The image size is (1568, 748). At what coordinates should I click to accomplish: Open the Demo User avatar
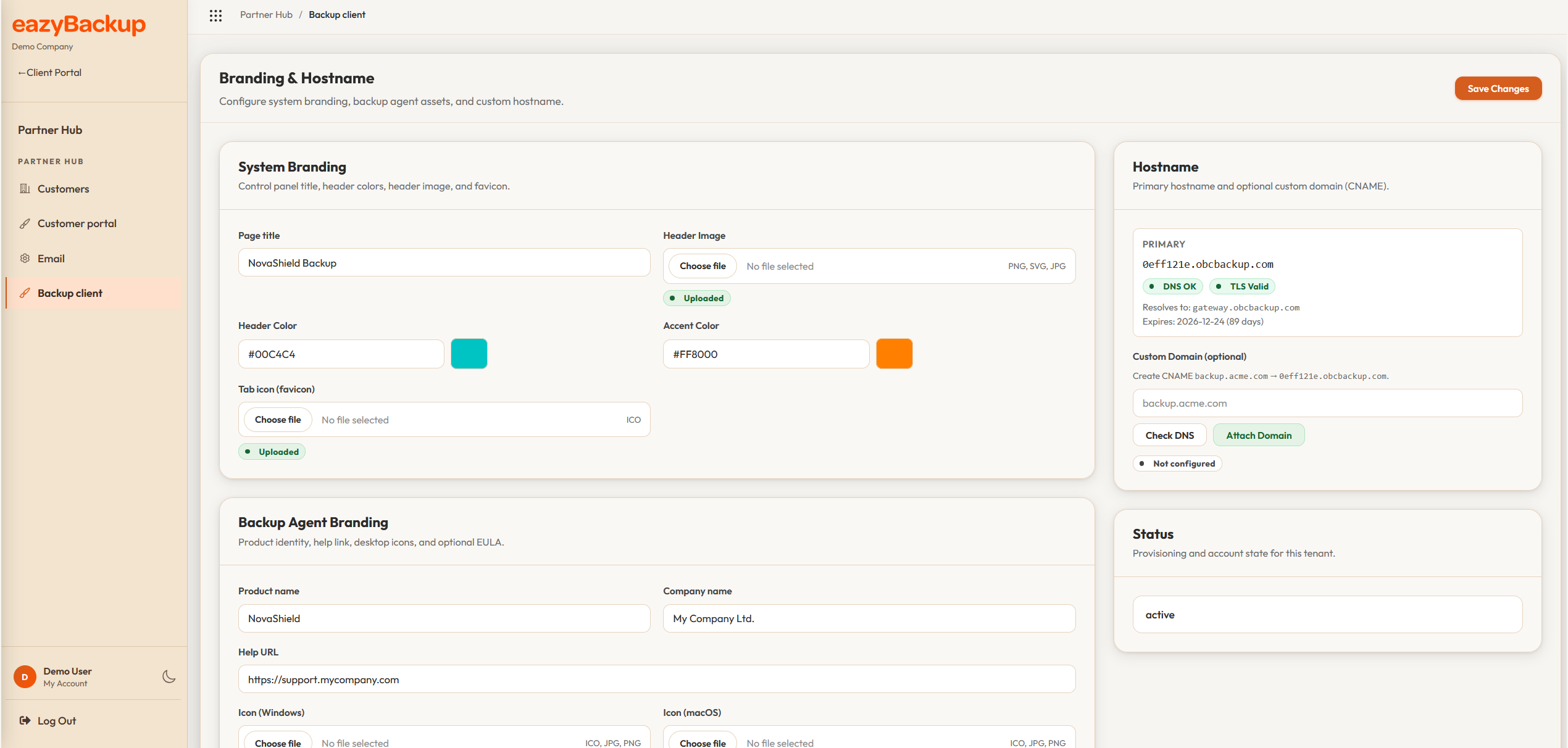25,677
